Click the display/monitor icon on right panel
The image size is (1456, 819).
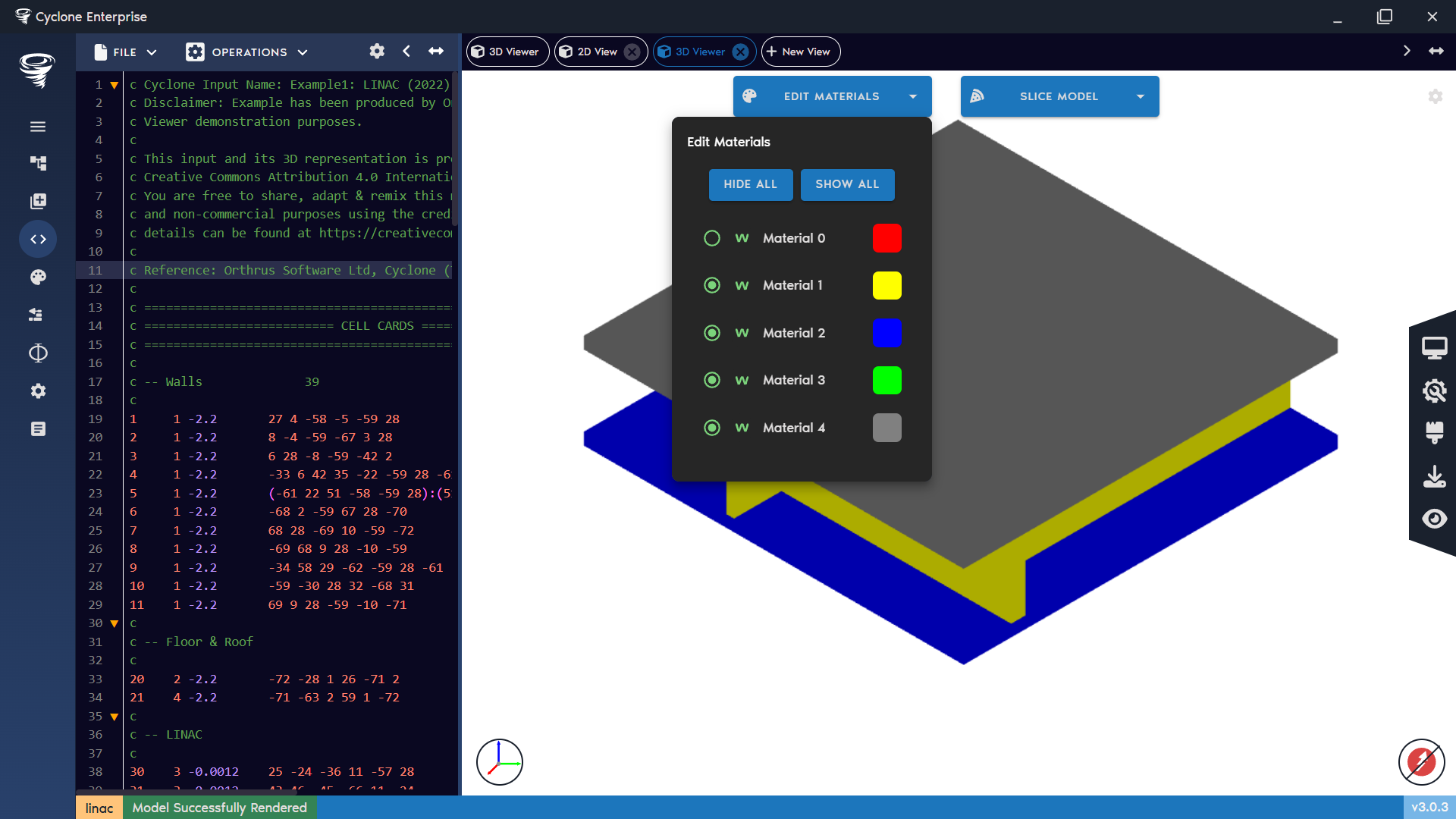point(1435,347)
